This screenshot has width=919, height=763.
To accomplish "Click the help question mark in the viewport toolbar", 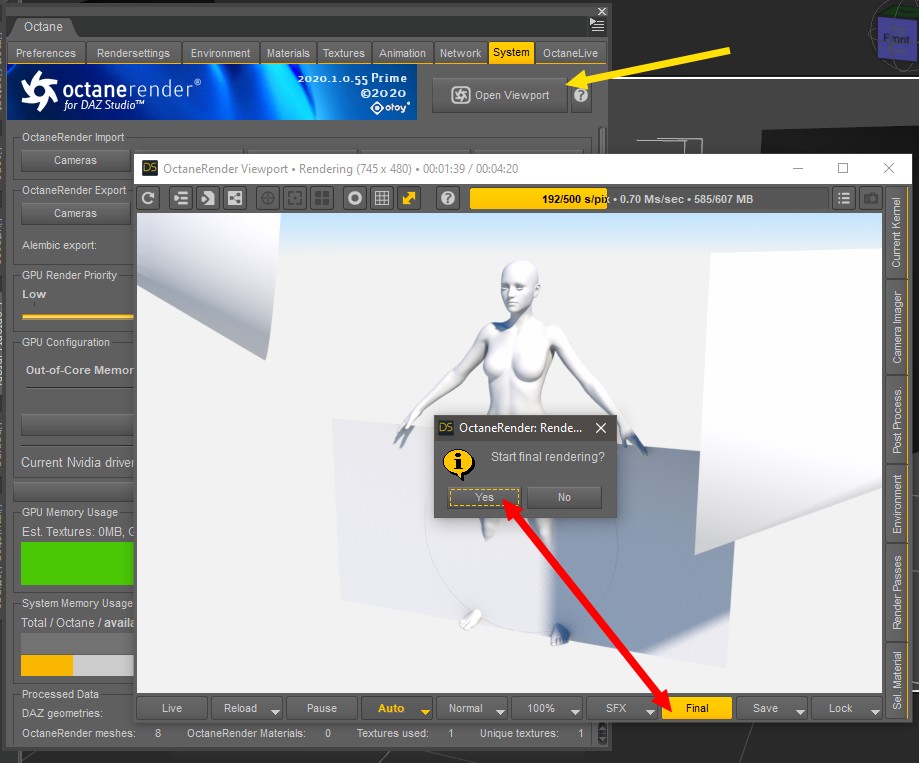I will point(448,199).
